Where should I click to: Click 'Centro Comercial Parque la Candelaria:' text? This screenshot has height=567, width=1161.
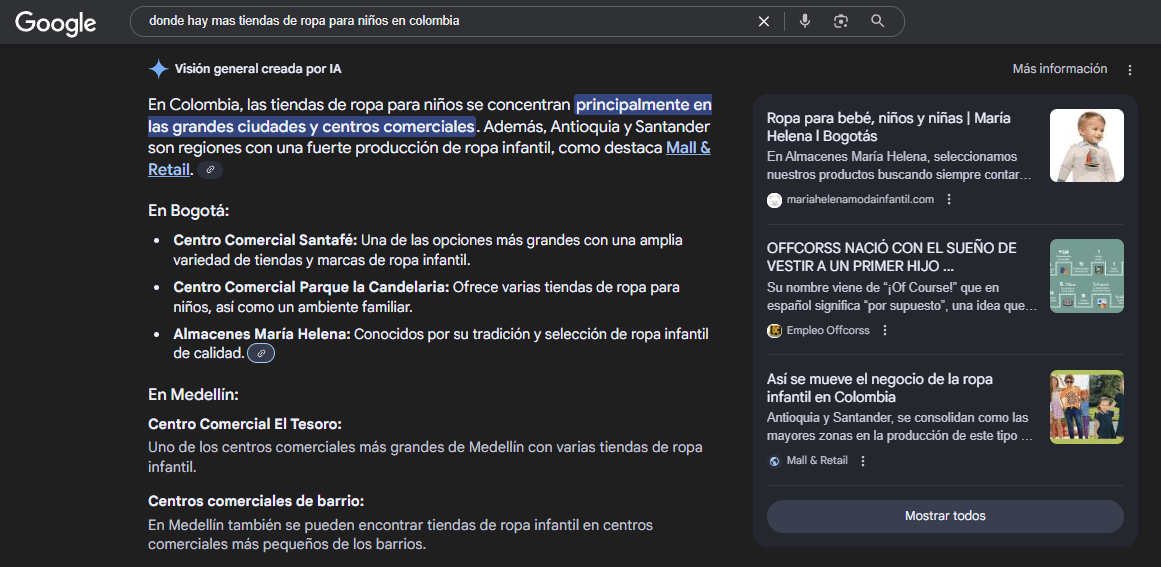(311, 286)
